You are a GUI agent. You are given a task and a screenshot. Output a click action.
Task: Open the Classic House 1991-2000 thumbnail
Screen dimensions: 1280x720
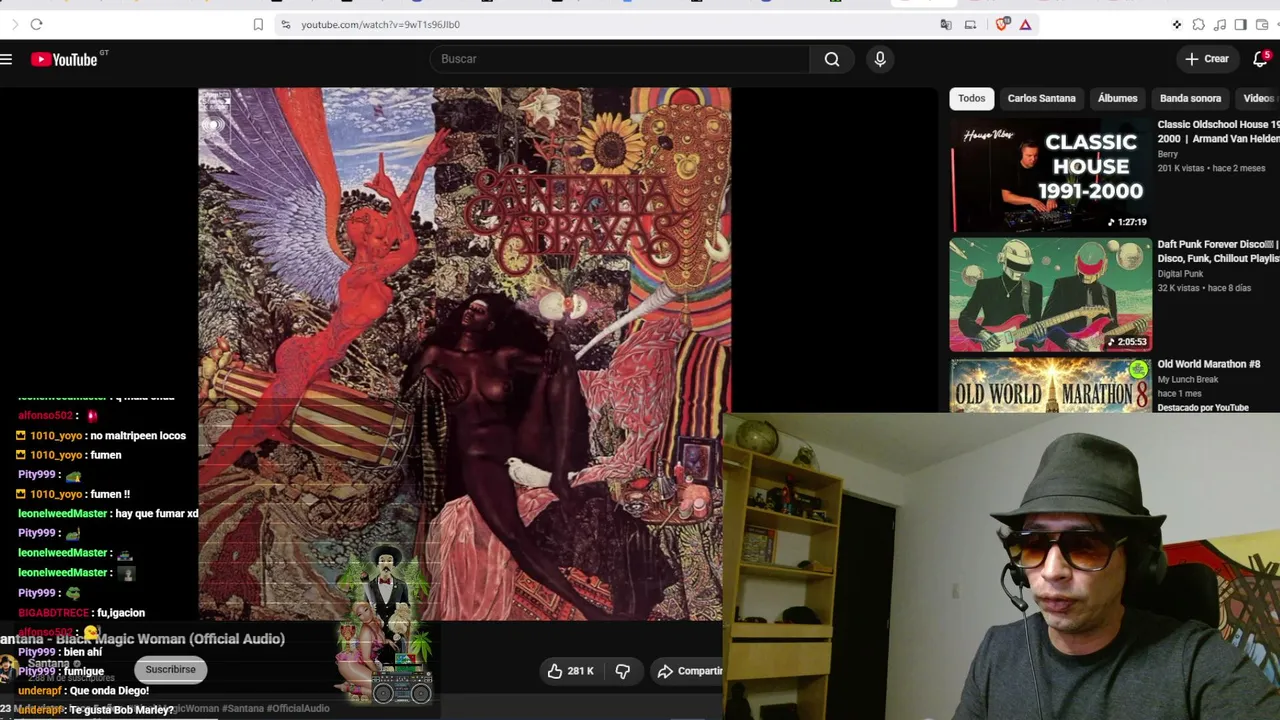pos(1051,176)
